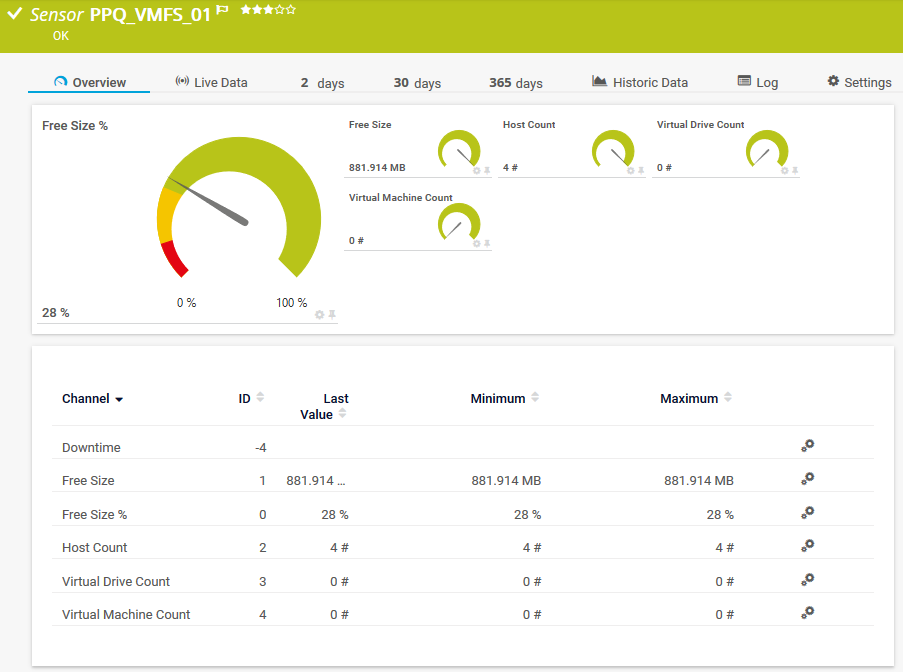The height and width of the screenshot is (672, 903).
Task: Toggle pin on the small Free Size gauge
Action: click(487, 171)
